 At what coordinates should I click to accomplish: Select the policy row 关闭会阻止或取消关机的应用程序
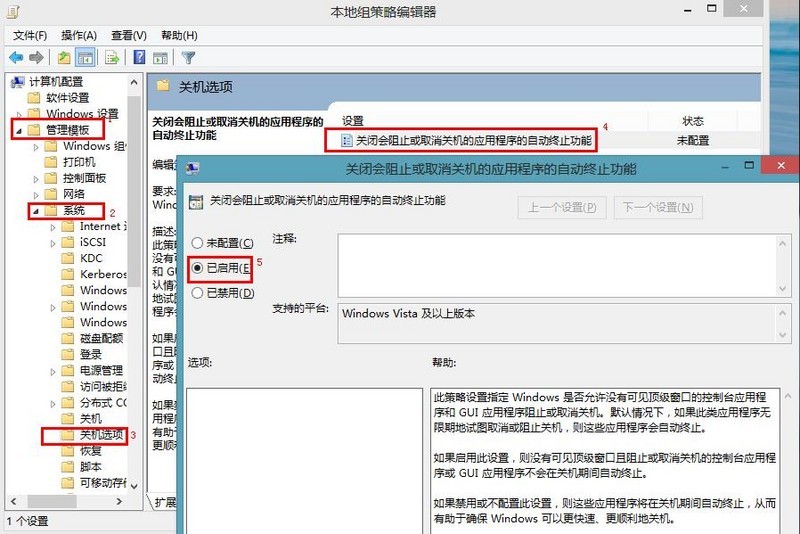[473, 140]
